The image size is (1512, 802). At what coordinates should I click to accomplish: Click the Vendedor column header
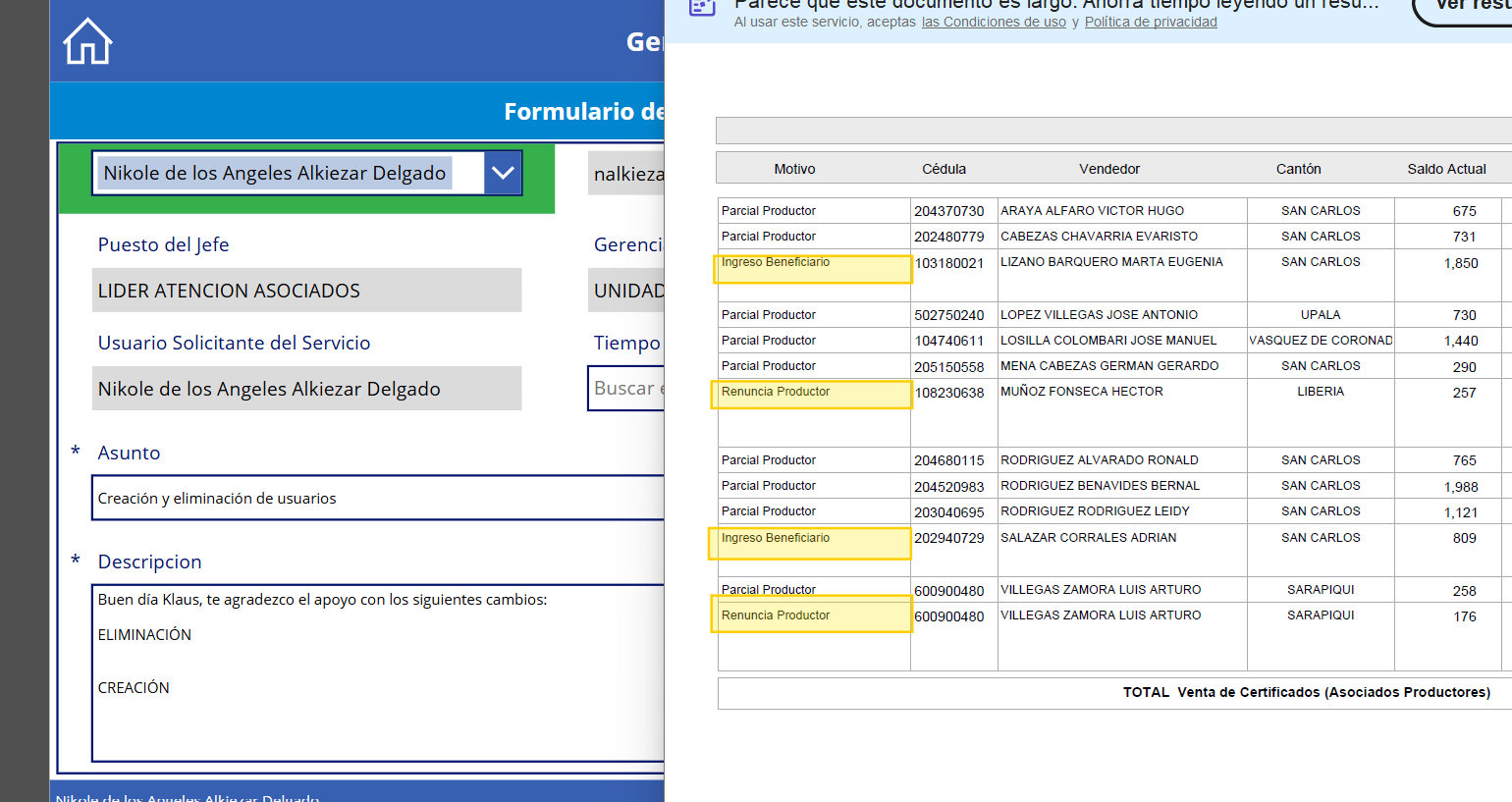[x=1109, y=169]
